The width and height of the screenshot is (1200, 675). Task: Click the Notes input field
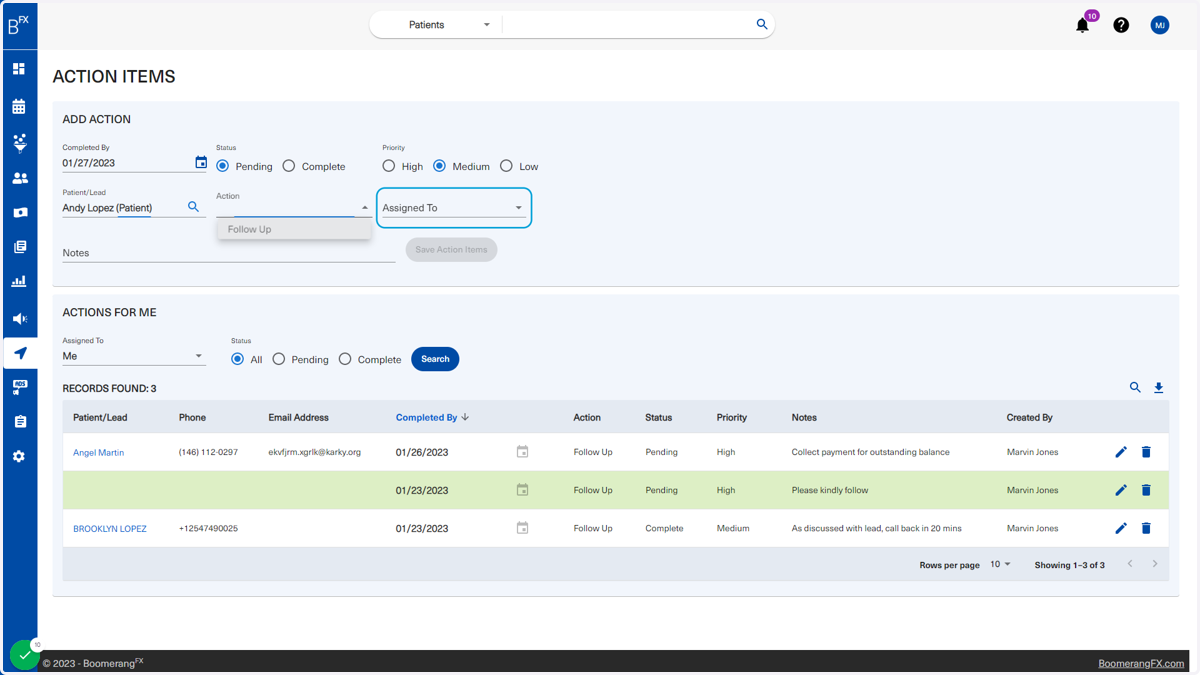tap(229, 253)
